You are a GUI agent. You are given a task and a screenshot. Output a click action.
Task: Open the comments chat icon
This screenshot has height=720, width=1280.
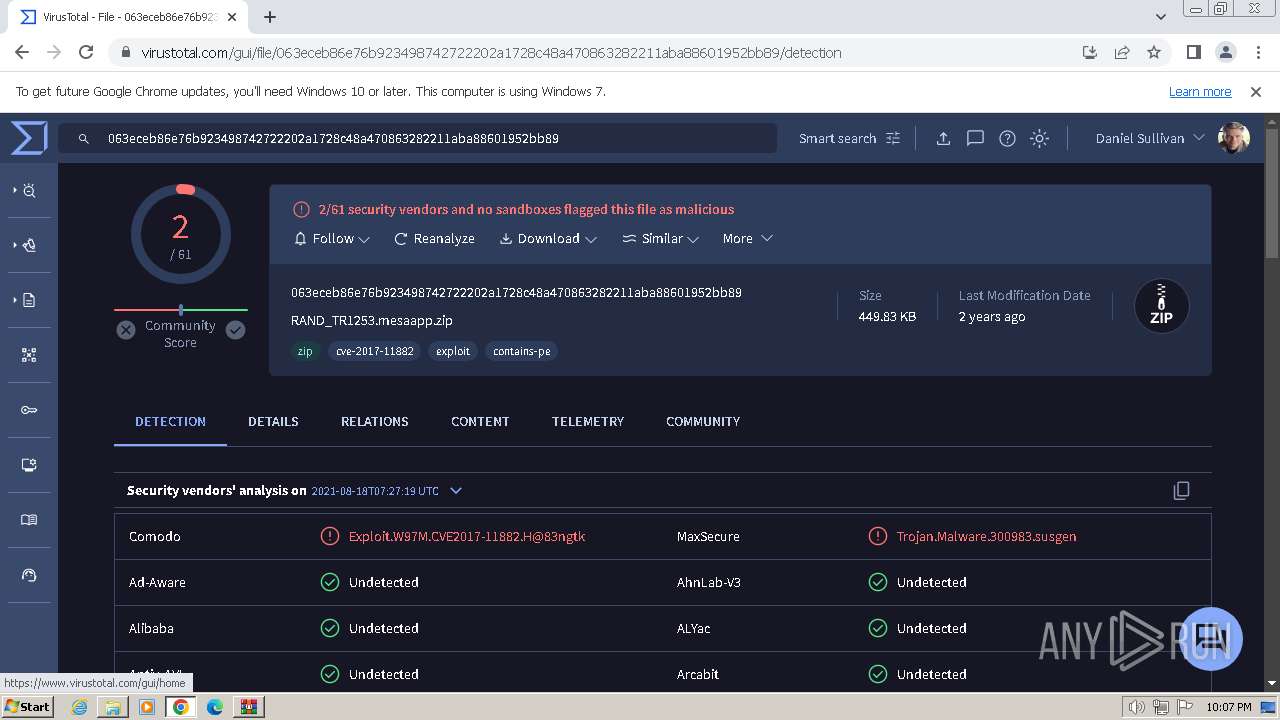click(x=975, y=139)
